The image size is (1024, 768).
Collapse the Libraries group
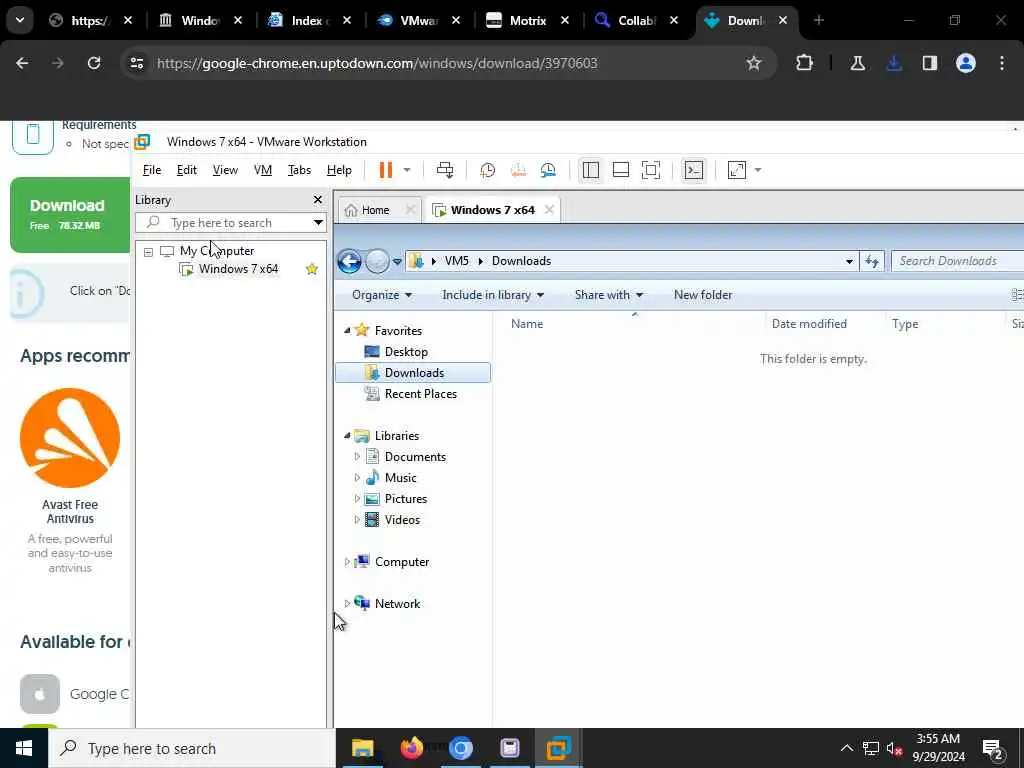tap(347, 436)
